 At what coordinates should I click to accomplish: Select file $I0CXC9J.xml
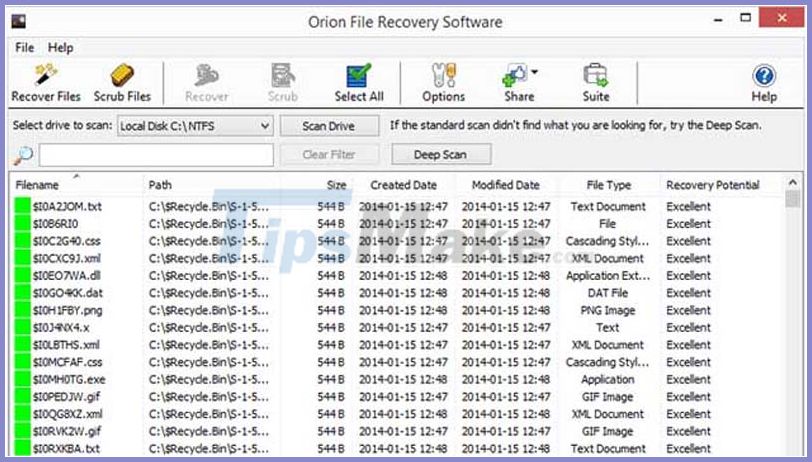tap(67, 258)
